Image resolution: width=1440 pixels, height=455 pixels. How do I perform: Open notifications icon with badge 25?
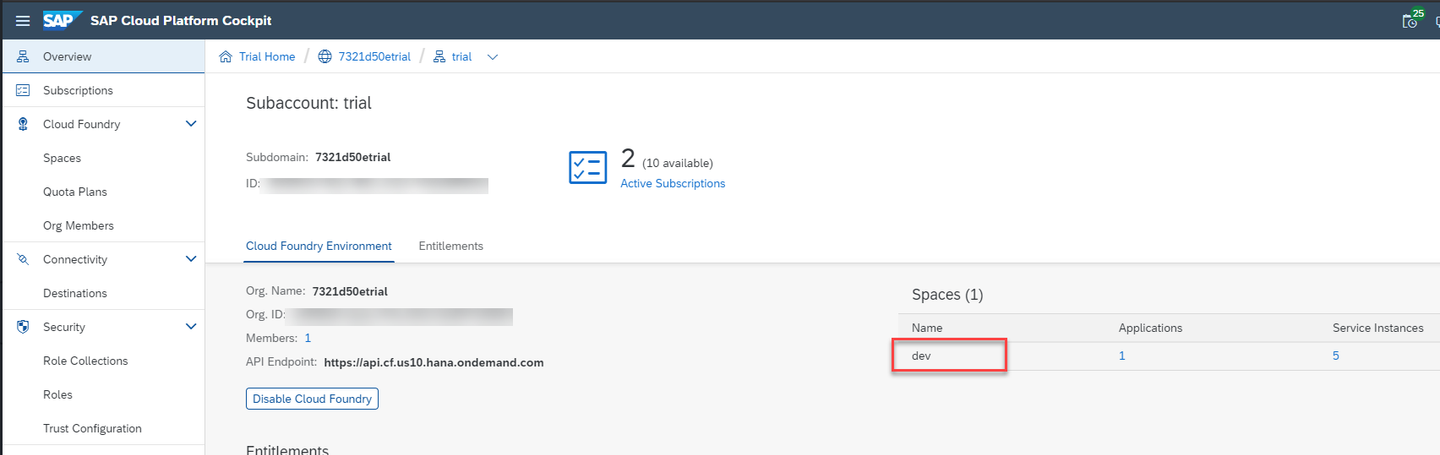1411,19
